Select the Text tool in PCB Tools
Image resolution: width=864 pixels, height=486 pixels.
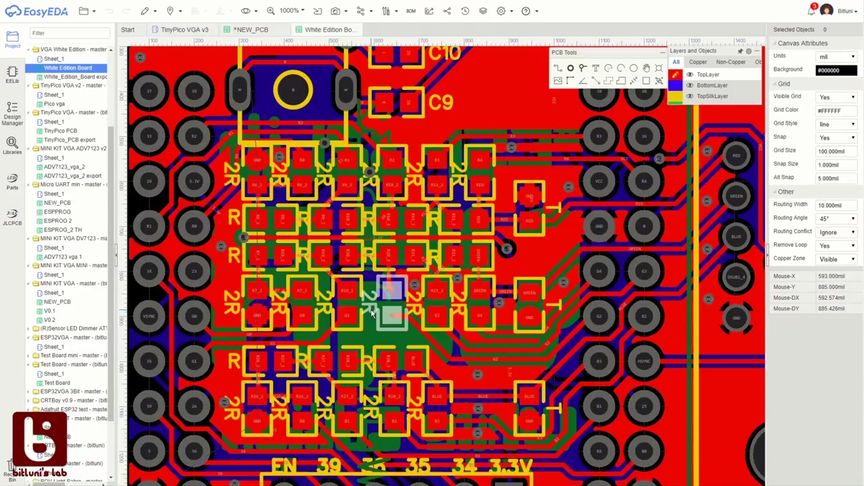596,68
